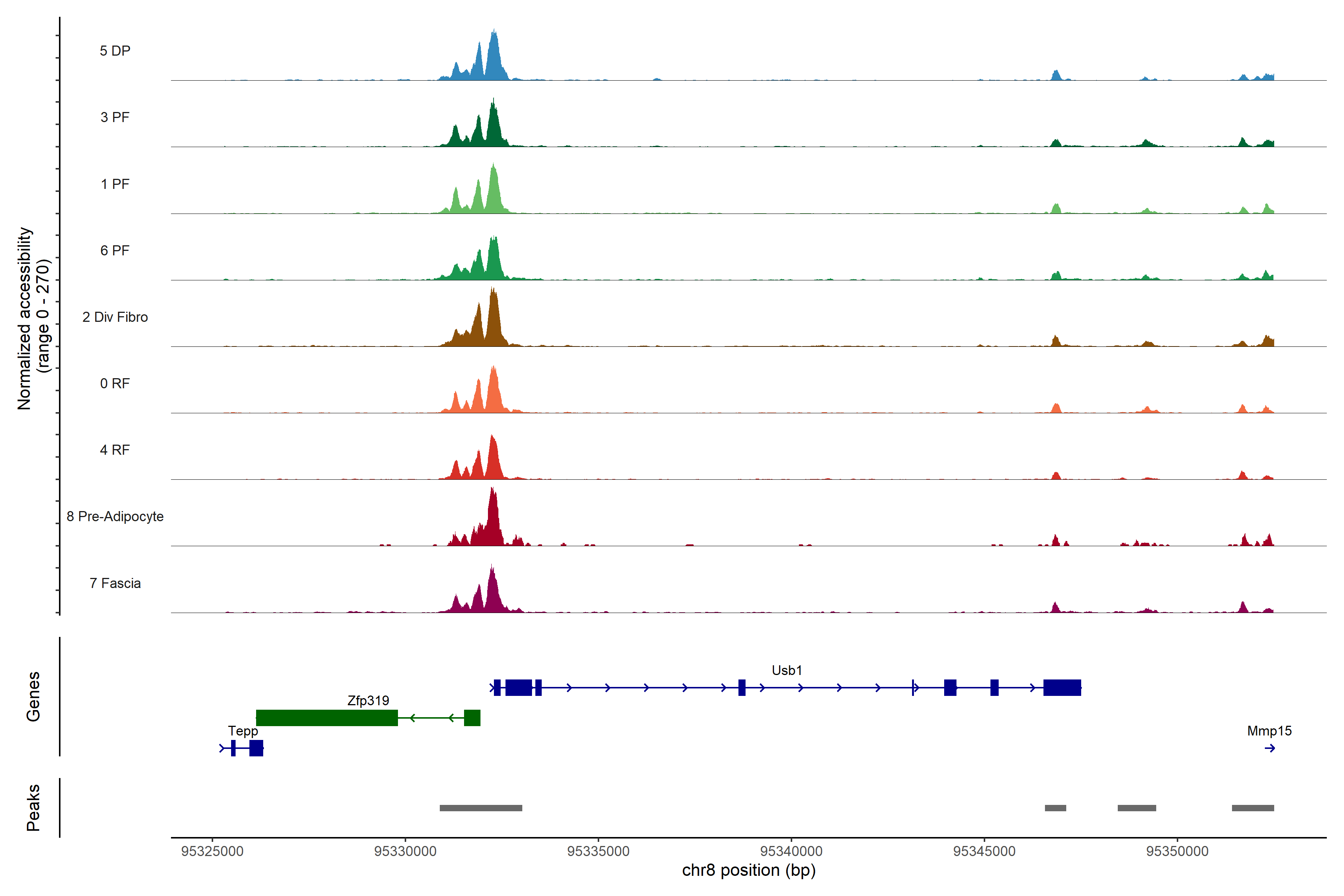Image resolution: width=1344 pixels, height=896 pixels.
Task: Click the chr8 position axis title
Action: [749, 870]
